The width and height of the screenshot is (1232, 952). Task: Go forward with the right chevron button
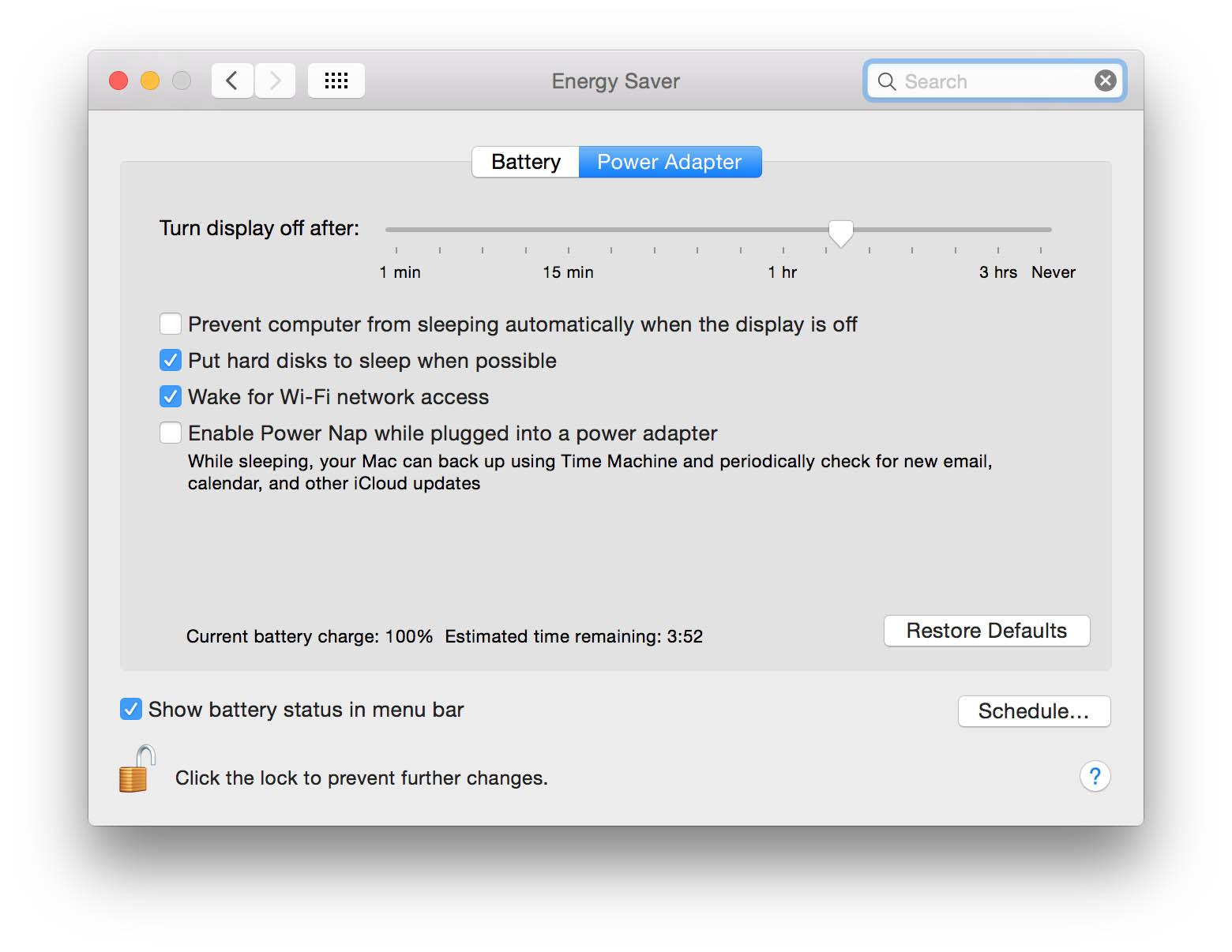tap(275, 81)
